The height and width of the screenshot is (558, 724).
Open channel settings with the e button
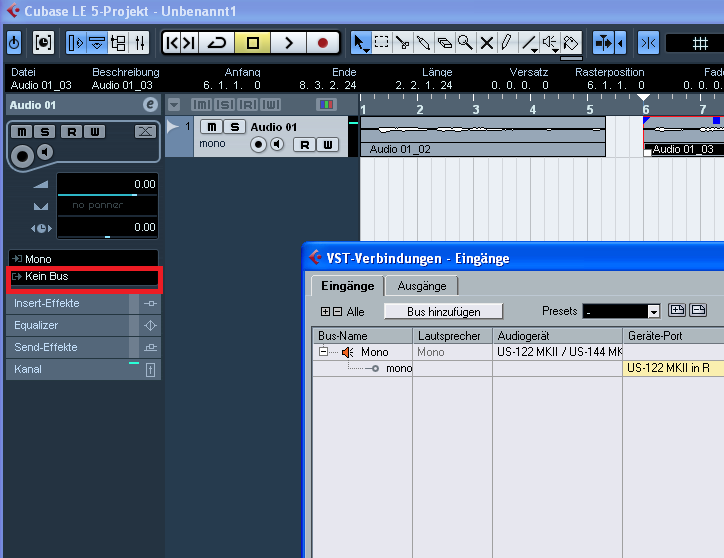(x=150, y=105)
